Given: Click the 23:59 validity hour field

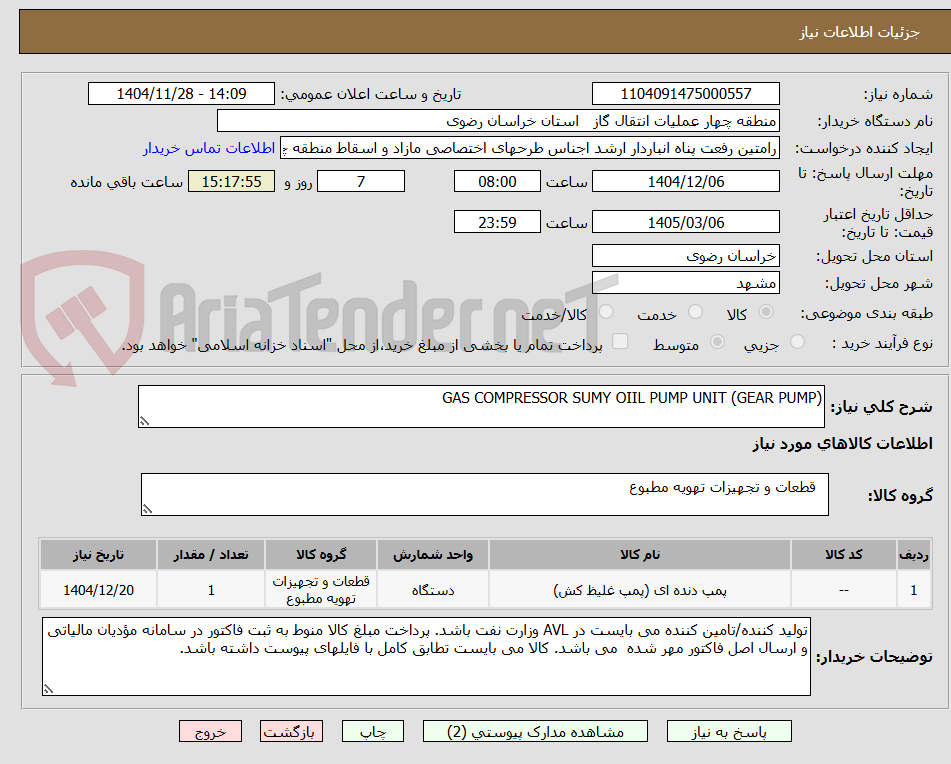Looking at the screenshot, I should tap(497, 222).
